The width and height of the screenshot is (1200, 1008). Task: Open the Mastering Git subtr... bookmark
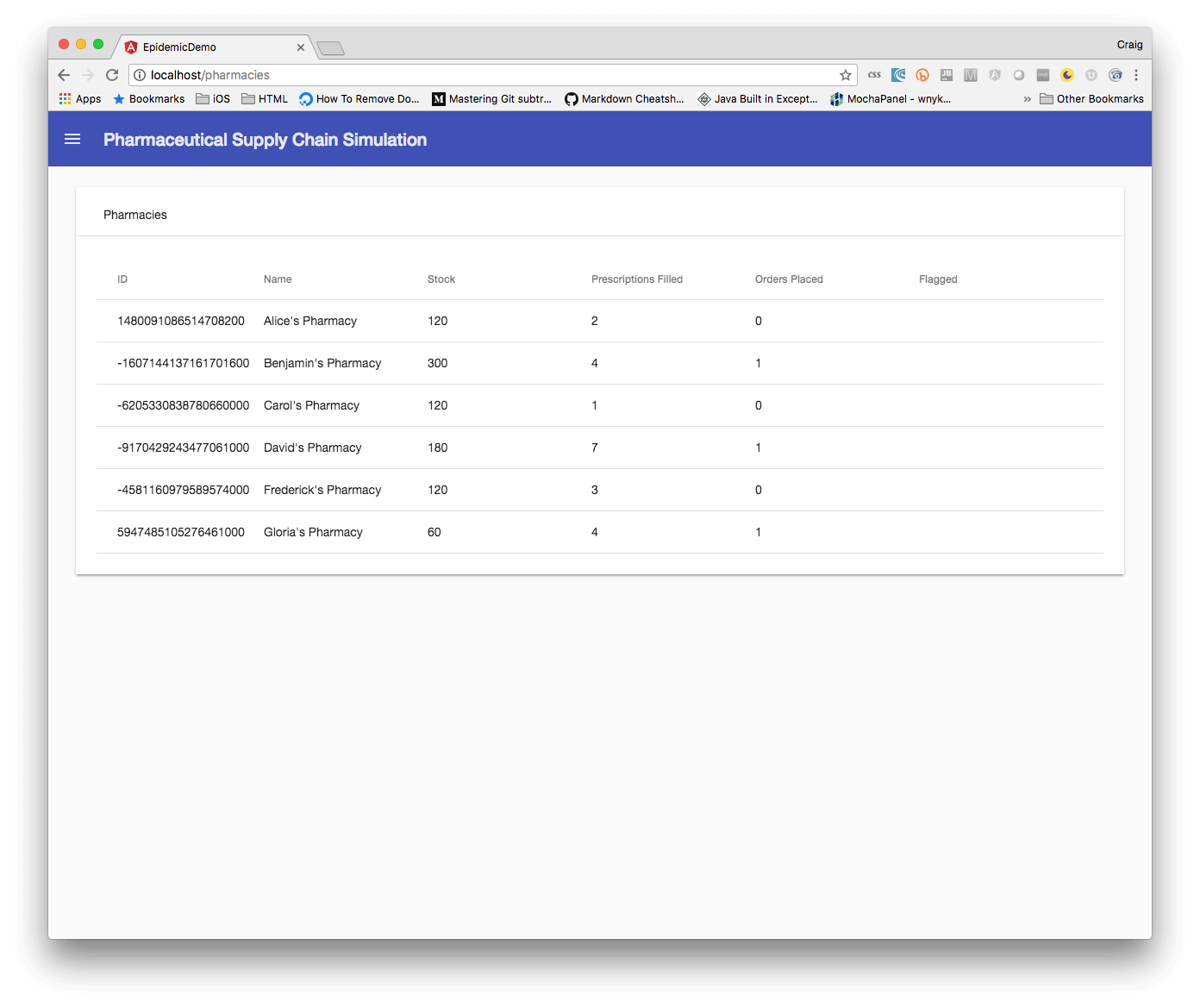[491, 99]
